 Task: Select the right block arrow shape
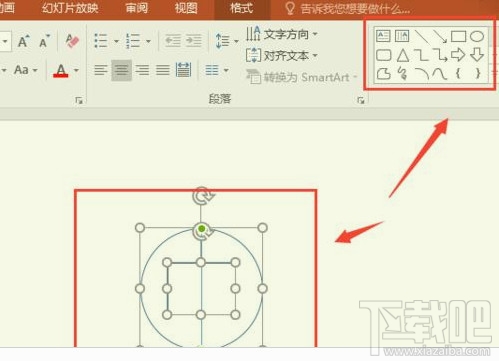(x=458, y=55)
